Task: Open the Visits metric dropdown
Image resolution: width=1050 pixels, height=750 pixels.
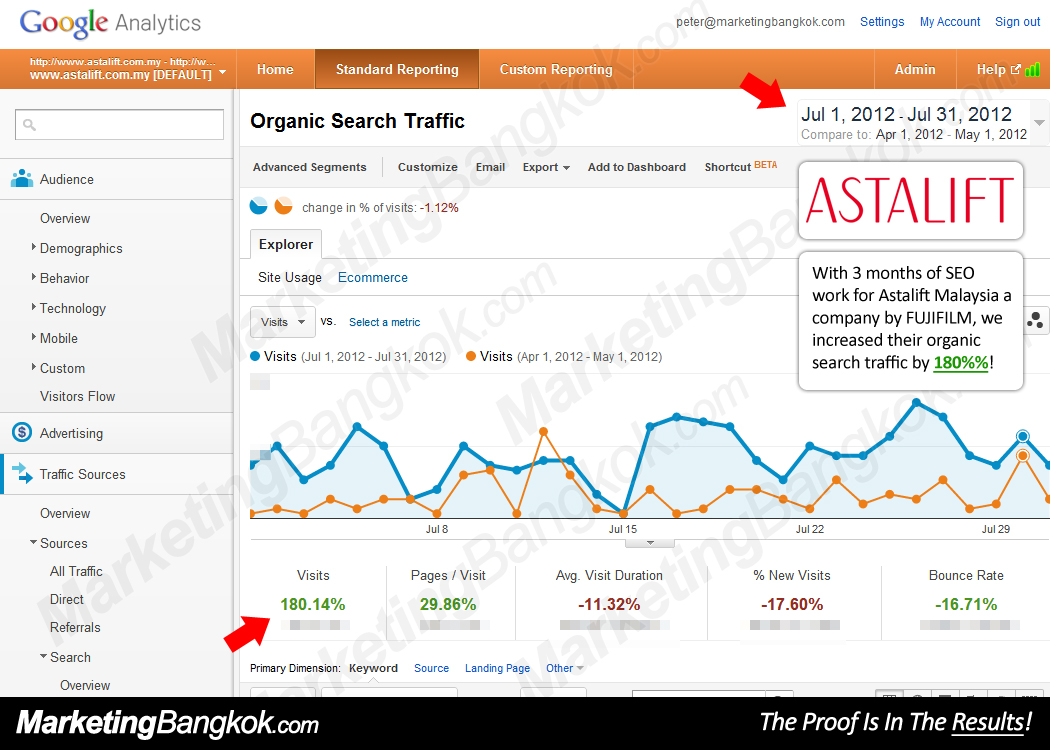Action: click(x=283, y=322)
